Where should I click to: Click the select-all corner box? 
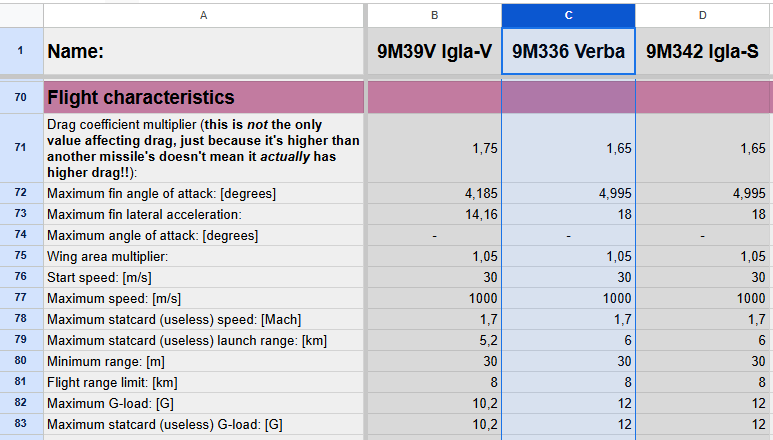[x=21, y=15]
